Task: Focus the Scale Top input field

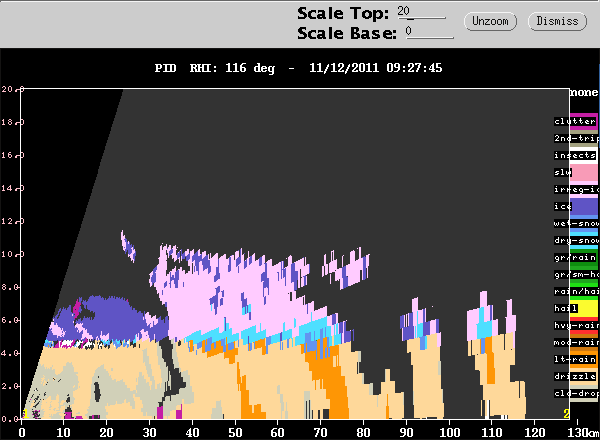Action: pos(421,12)
